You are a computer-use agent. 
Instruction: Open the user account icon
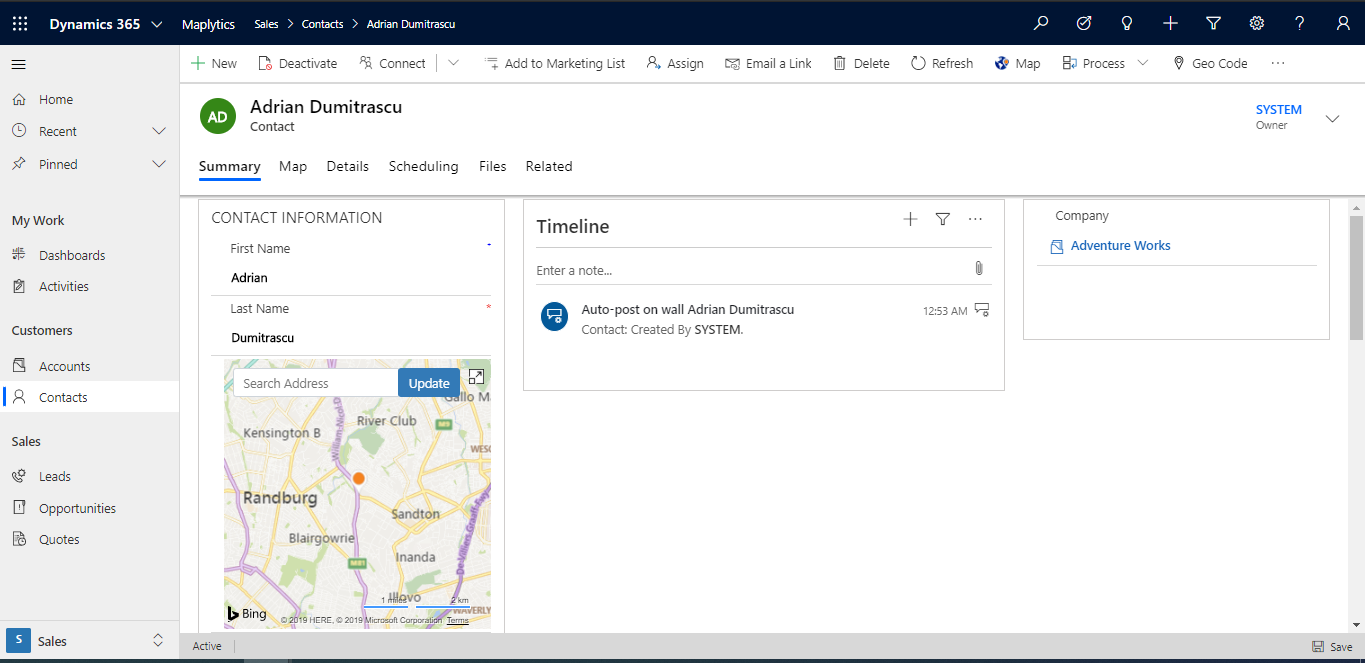pos(1343,23)
